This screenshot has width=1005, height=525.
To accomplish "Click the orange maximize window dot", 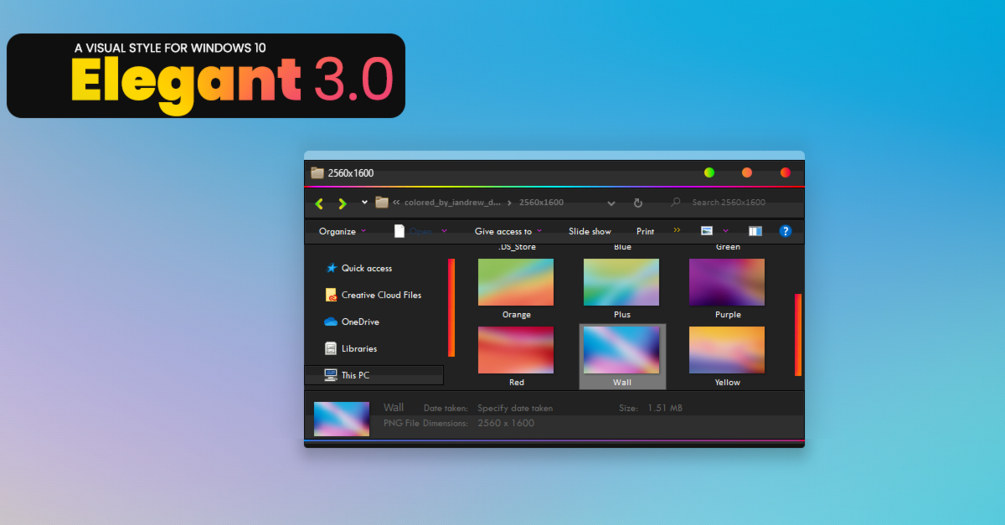I will click(x=747, y=172).
